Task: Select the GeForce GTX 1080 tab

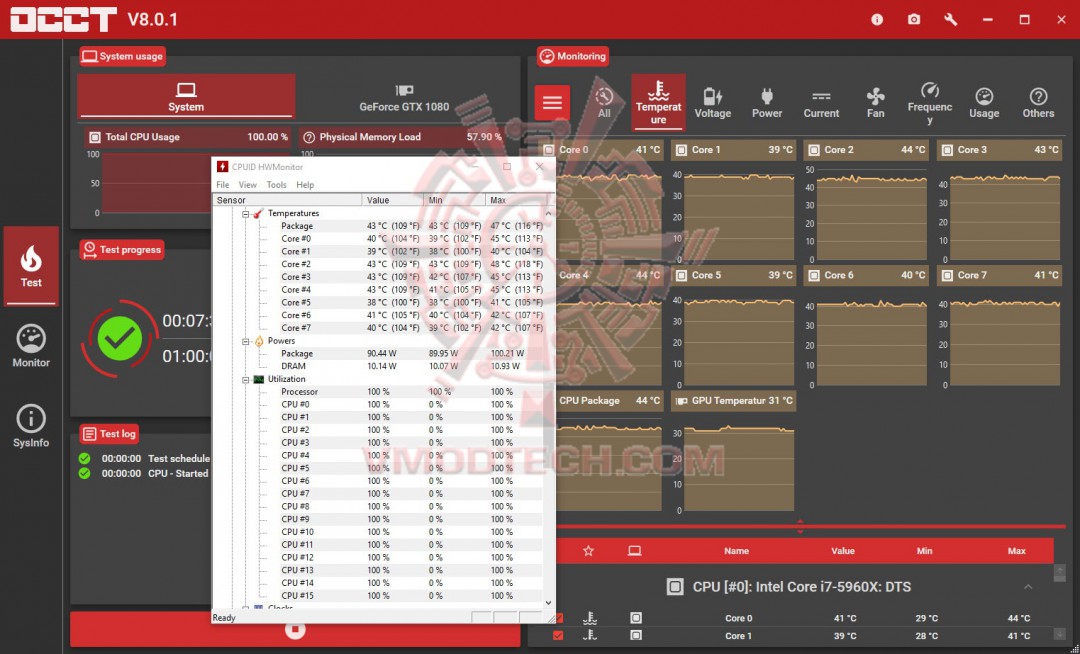Action: click(404, 96)
